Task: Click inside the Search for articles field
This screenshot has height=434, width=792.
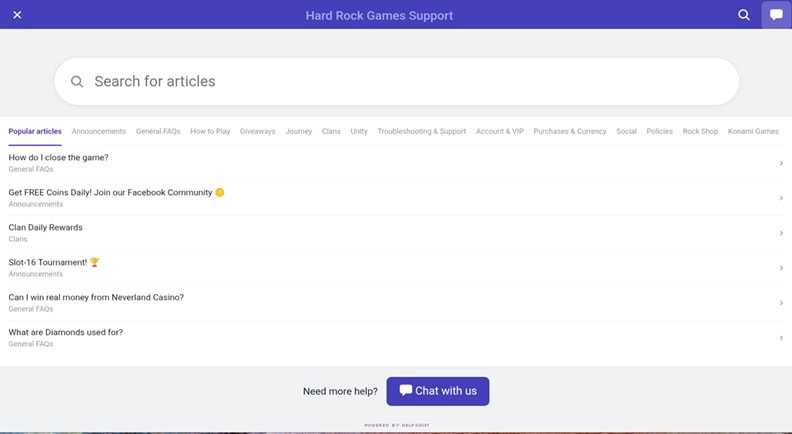Action: tap(400, 82)
